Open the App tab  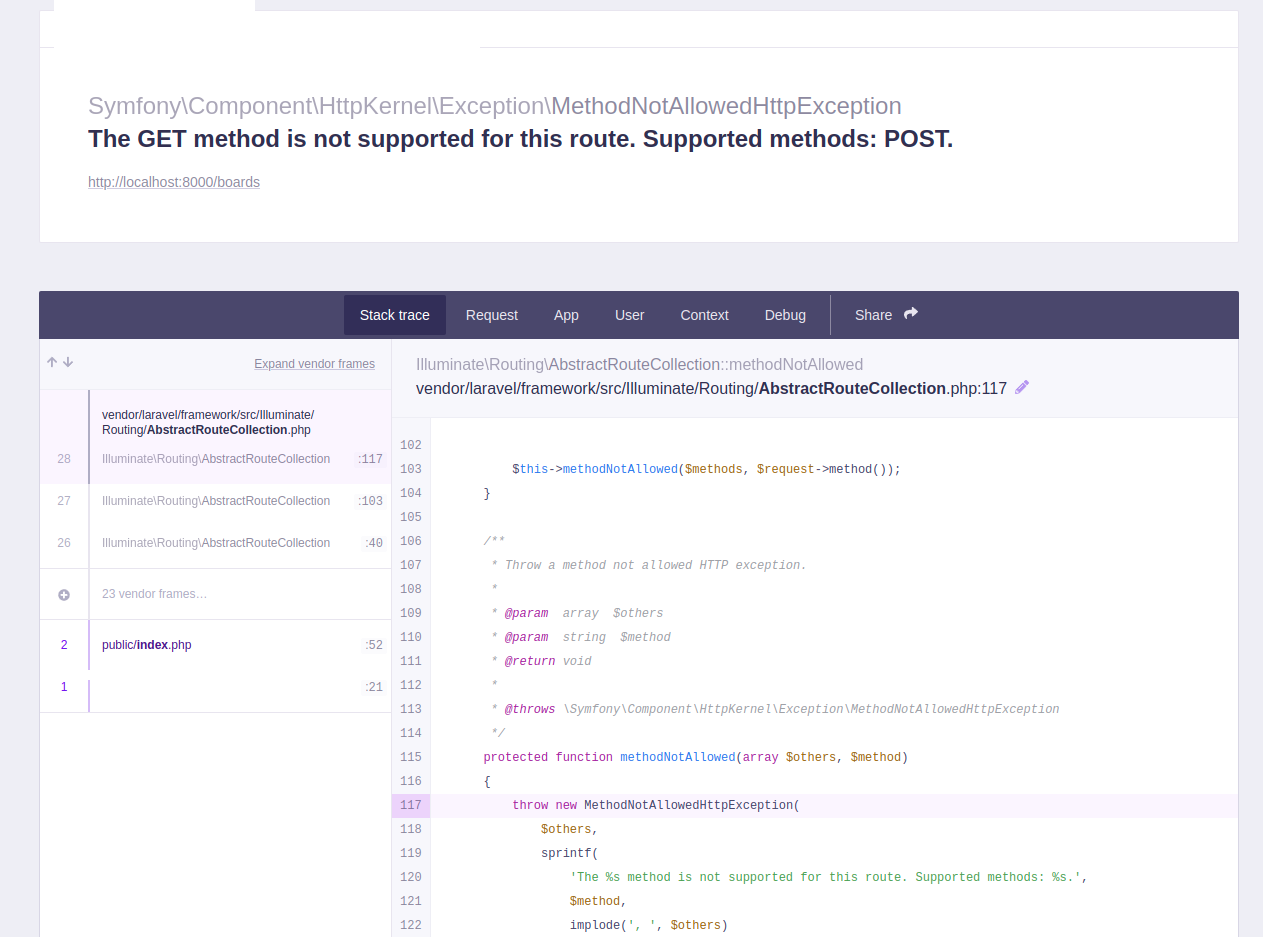click(566, 315)
